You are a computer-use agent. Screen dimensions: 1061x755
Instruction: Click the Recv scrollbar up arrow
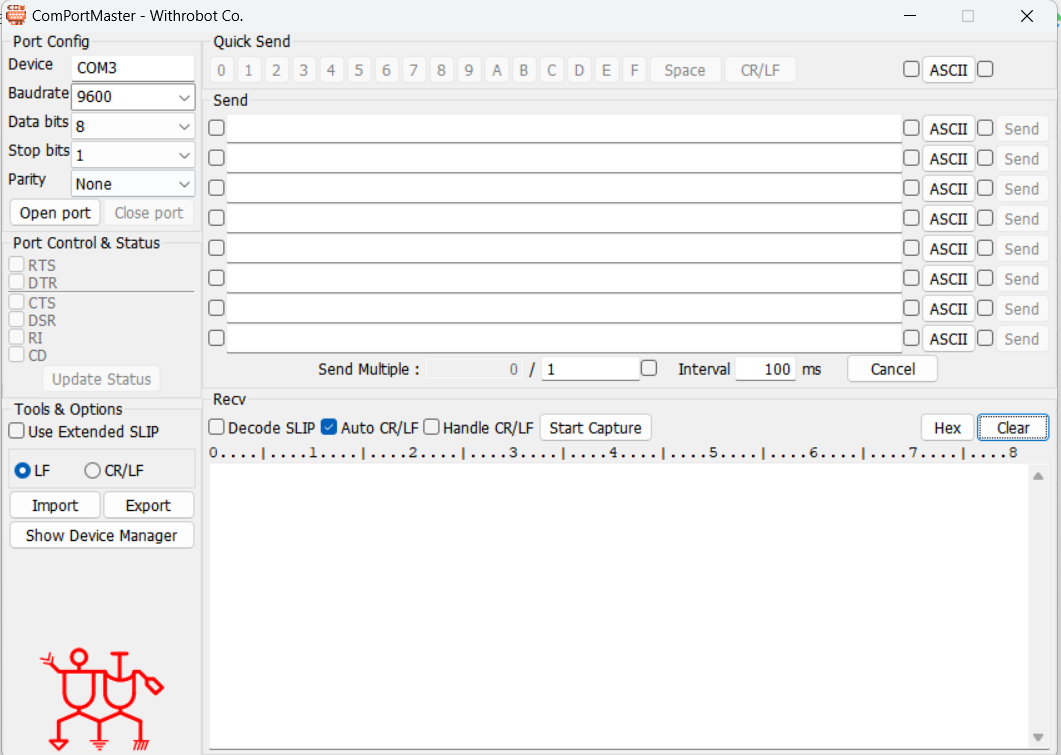click(1038, 476)
